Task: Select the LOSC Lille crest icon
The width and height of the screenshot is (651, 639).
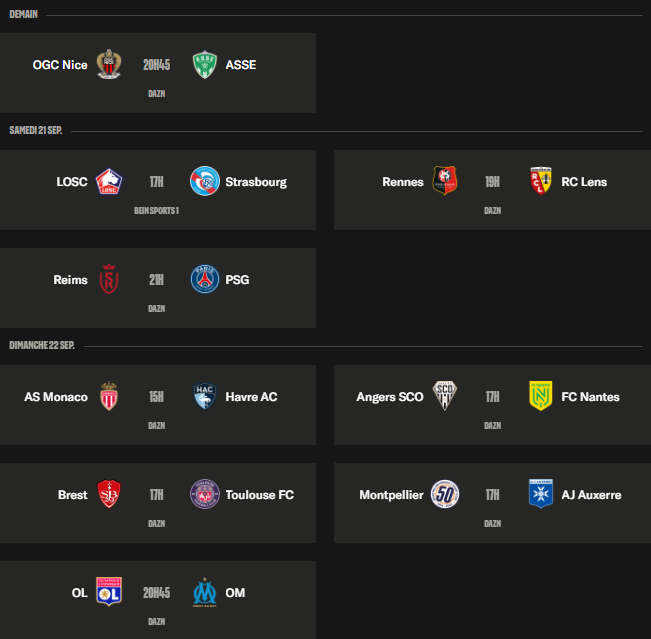Action: point(109,181)
